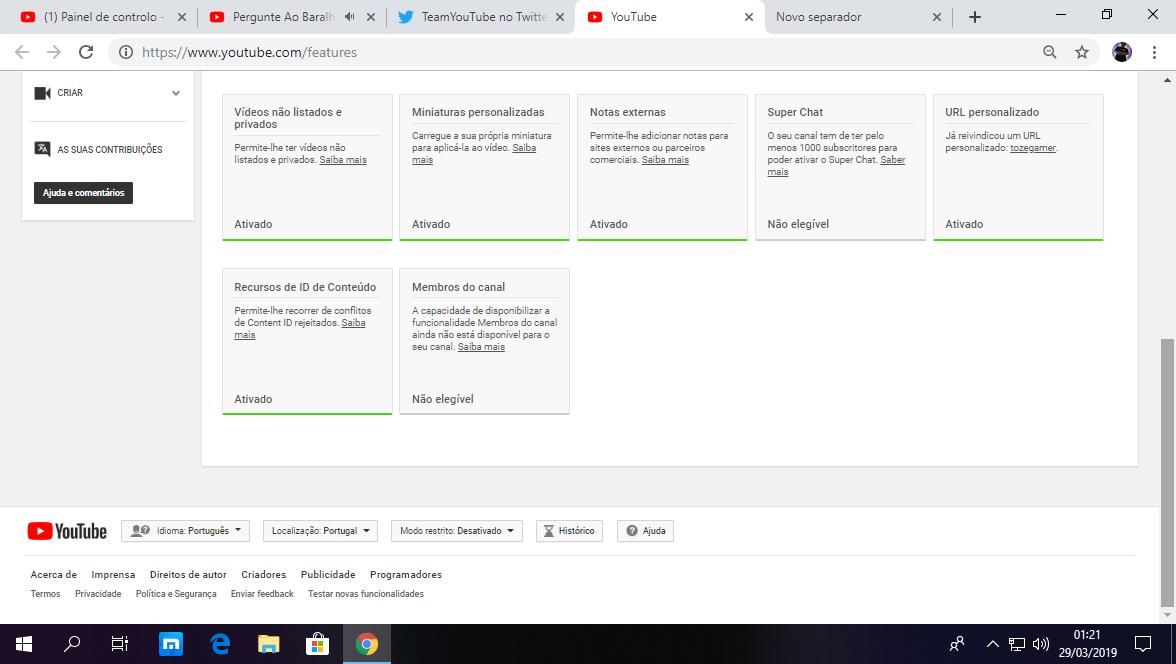Open the Privacidade footer link
This screenshot has height=664, width=1176.
(98, 593)
